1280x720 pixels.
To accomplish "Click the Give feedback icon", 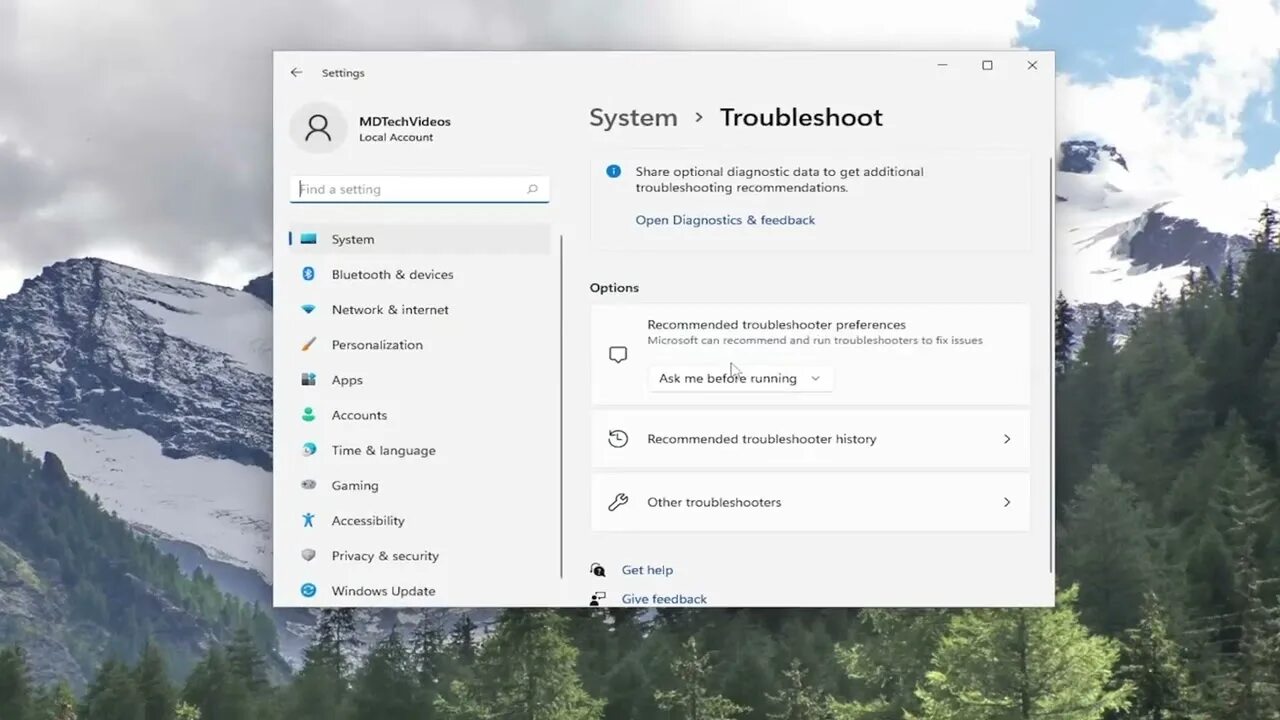I will pyautogui.click(x=598, y=599).
